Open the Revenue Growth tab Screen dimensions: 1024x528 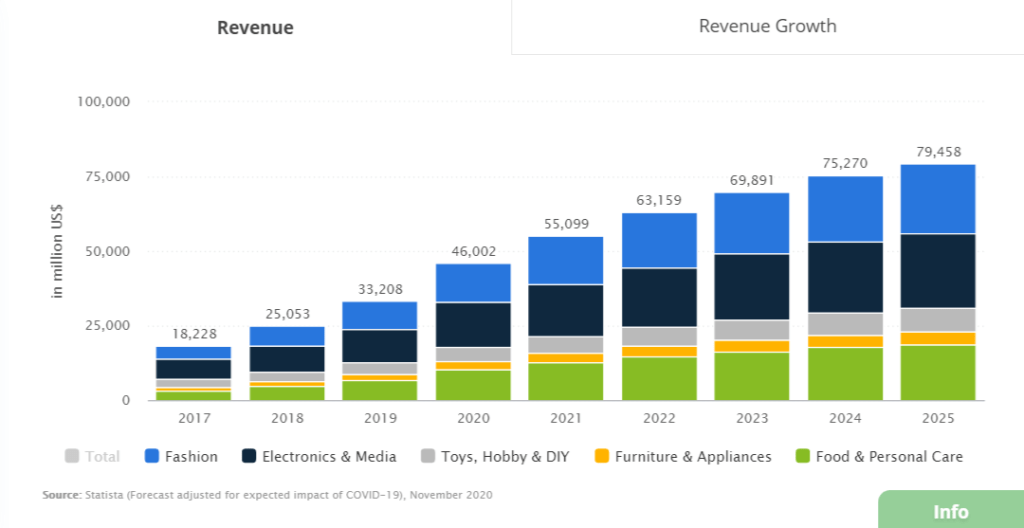click(767, 27)
